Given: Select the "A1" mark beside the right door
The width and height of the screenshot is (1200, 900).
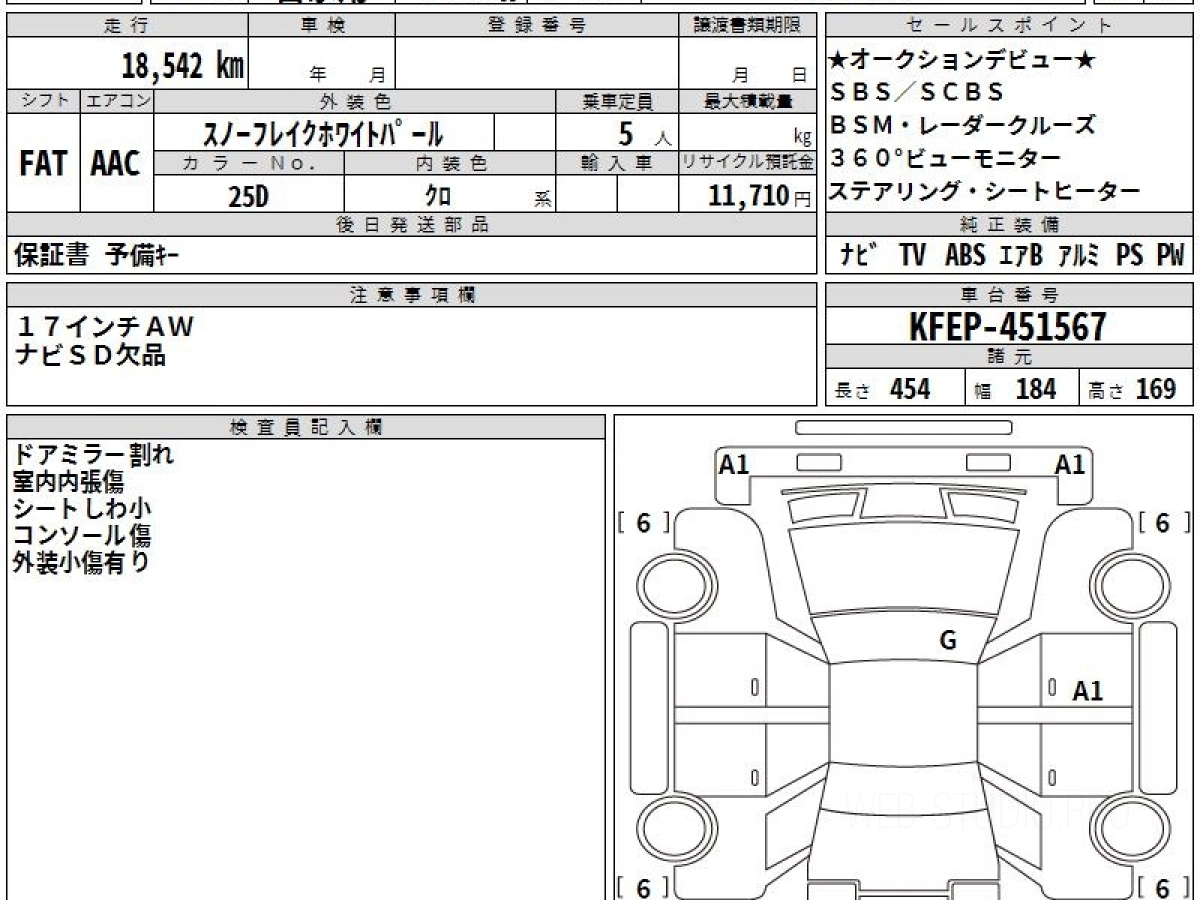Looking at the screenshot, I should 1088,690.
